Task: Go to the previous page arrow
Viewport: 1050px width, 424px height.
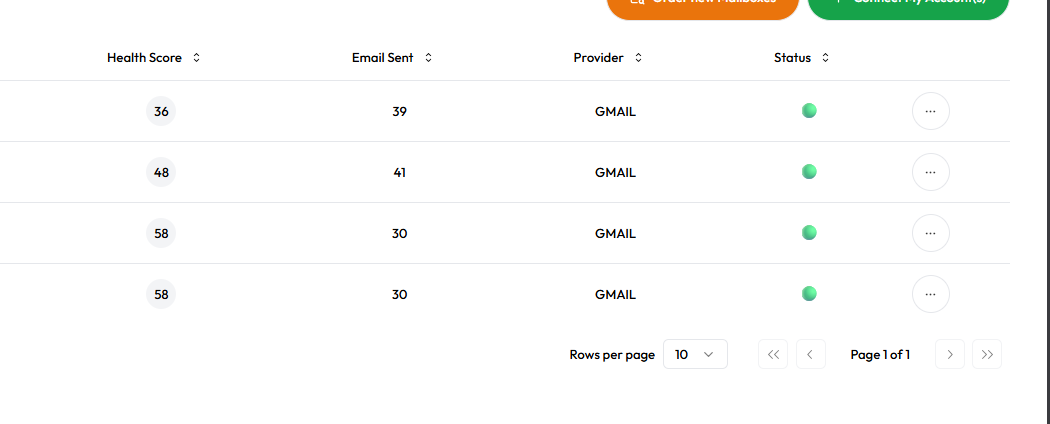Action: (810, 354)
